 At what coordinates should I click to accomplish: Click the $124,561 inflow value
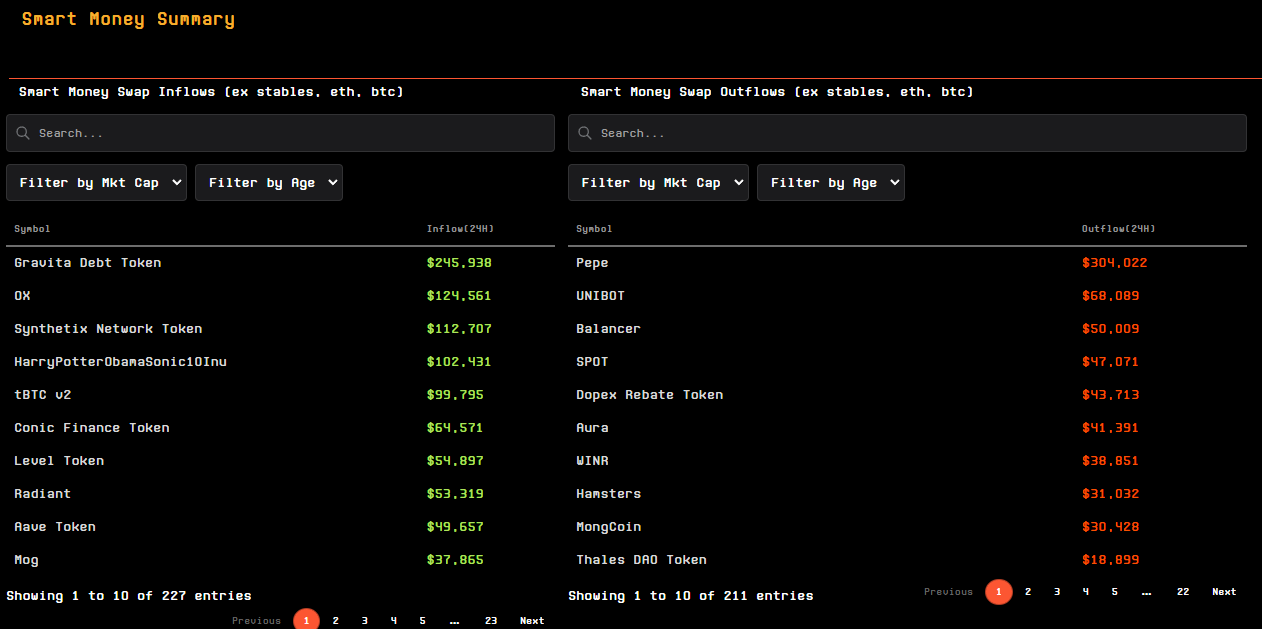(459, 296)
